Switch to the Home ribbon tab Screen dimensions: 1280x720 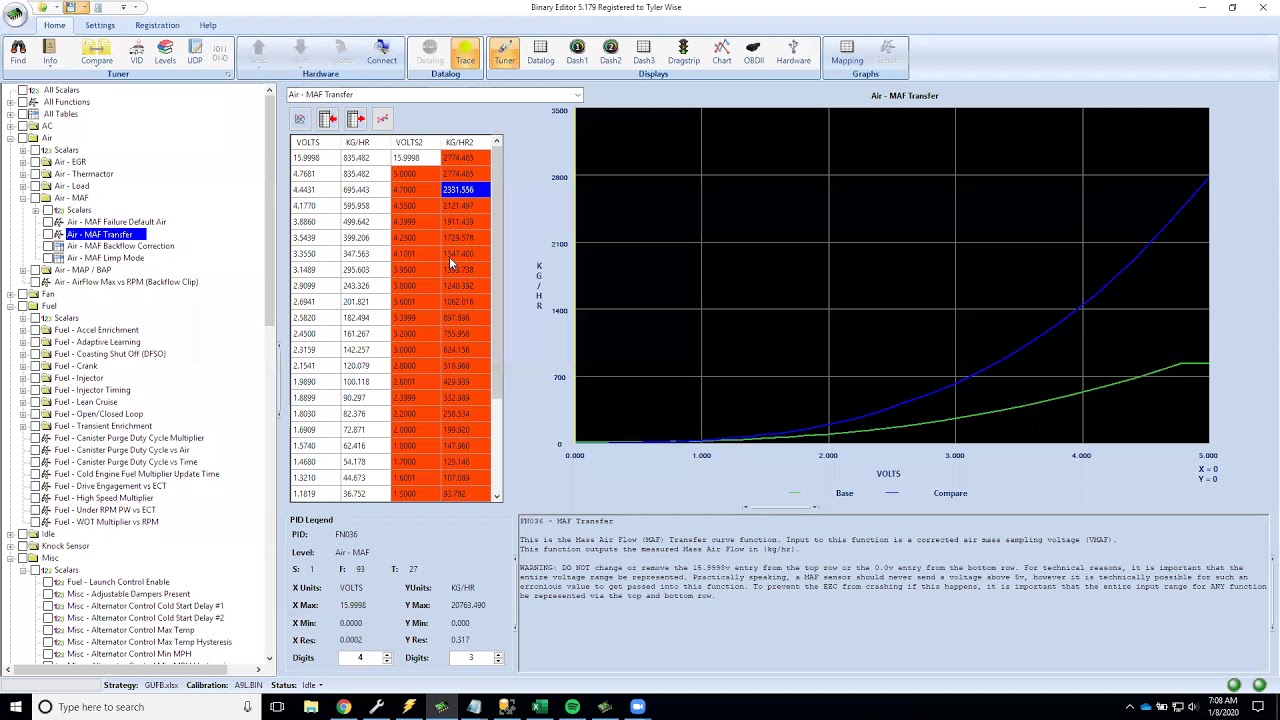[x=54, y=25]
